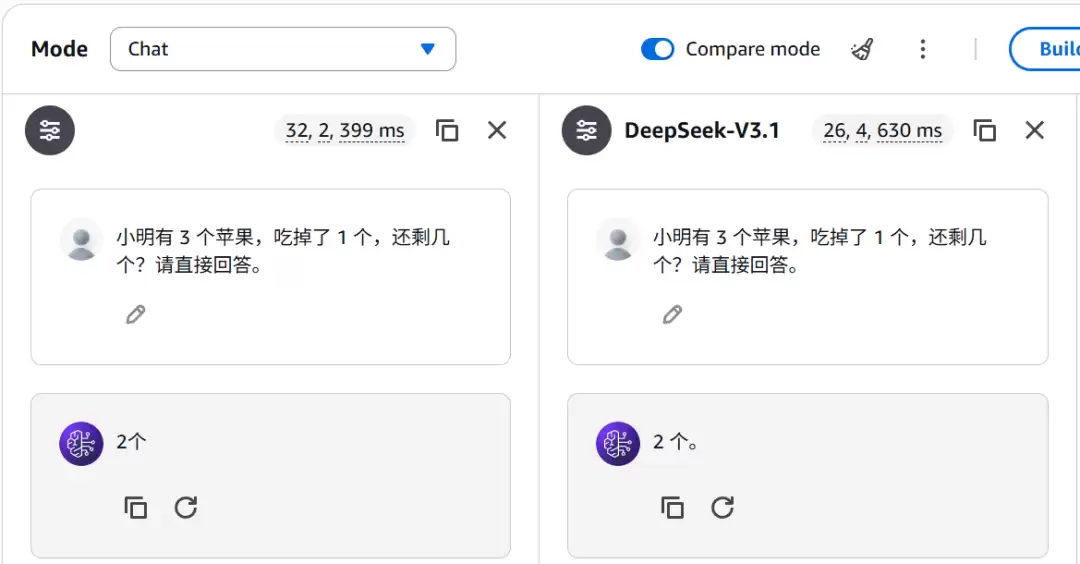Click the left panel duplicate icon in header
Viewport: 1080px width, 564px height.
tap(447, 130)
